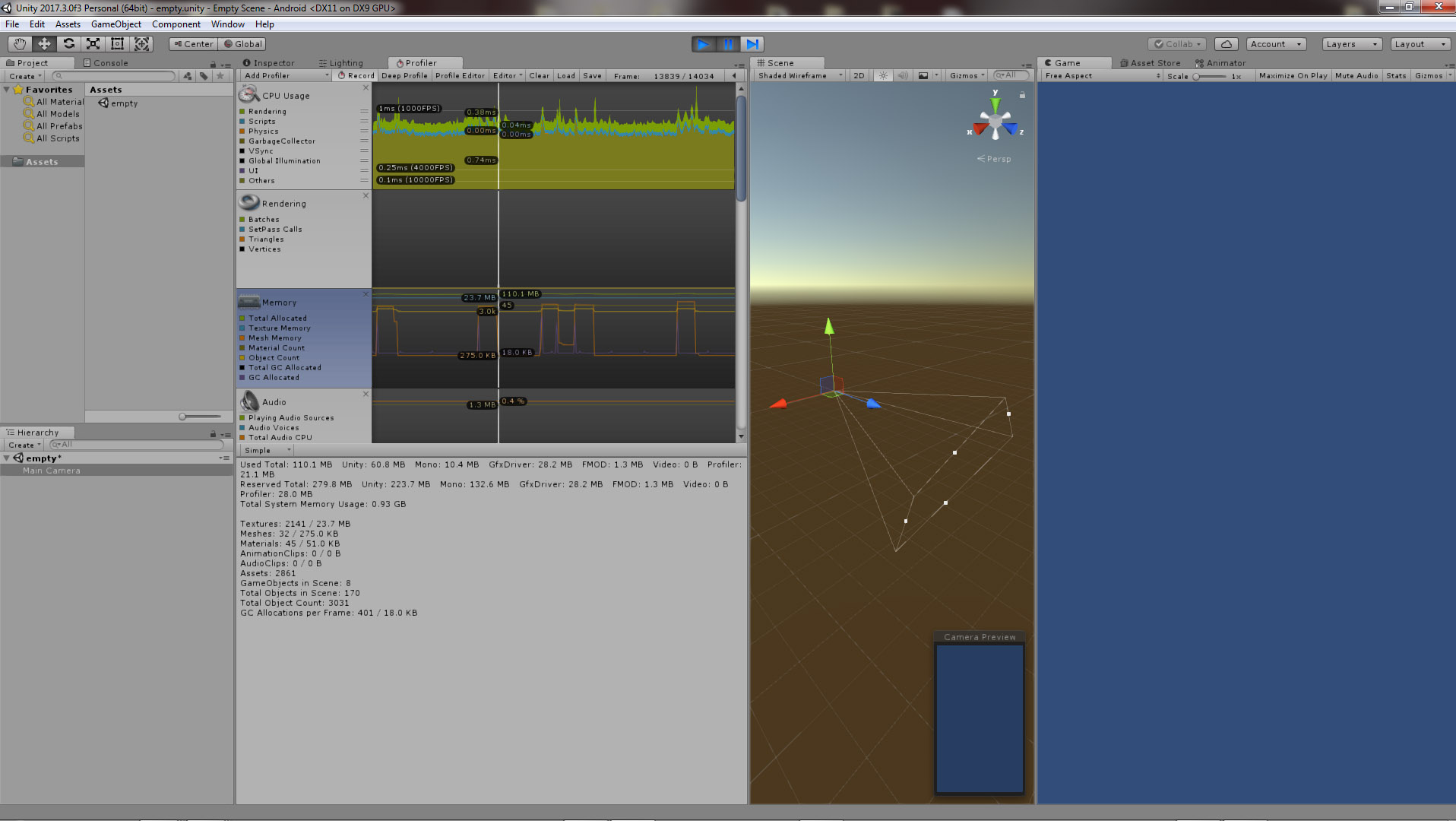Toggle scene audio speaker icon
This screenshot has width=1456, height=821.
click(x=903, y=75)
